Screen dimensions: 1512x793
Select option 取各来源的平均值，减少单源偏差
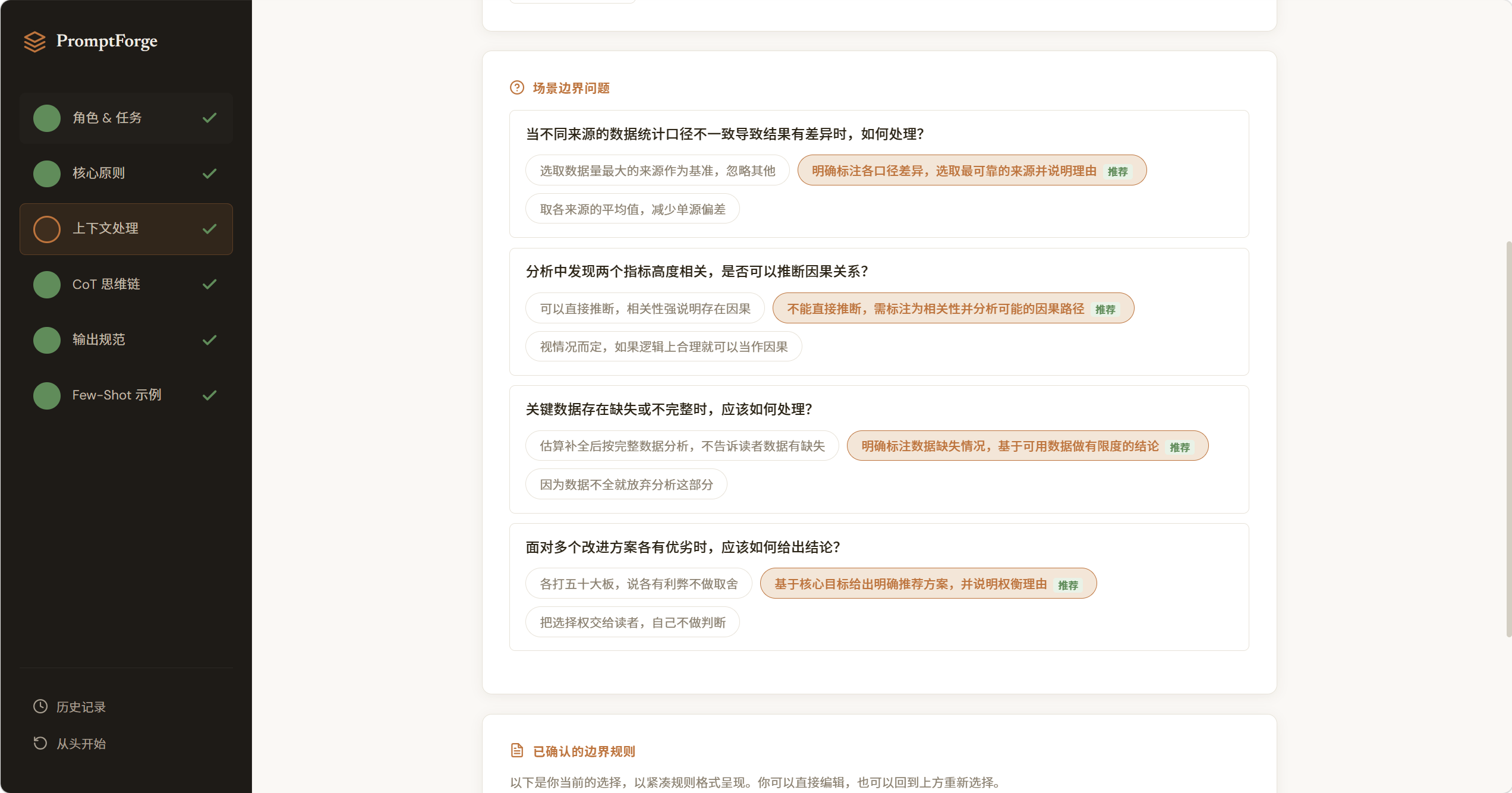[632, 209]
